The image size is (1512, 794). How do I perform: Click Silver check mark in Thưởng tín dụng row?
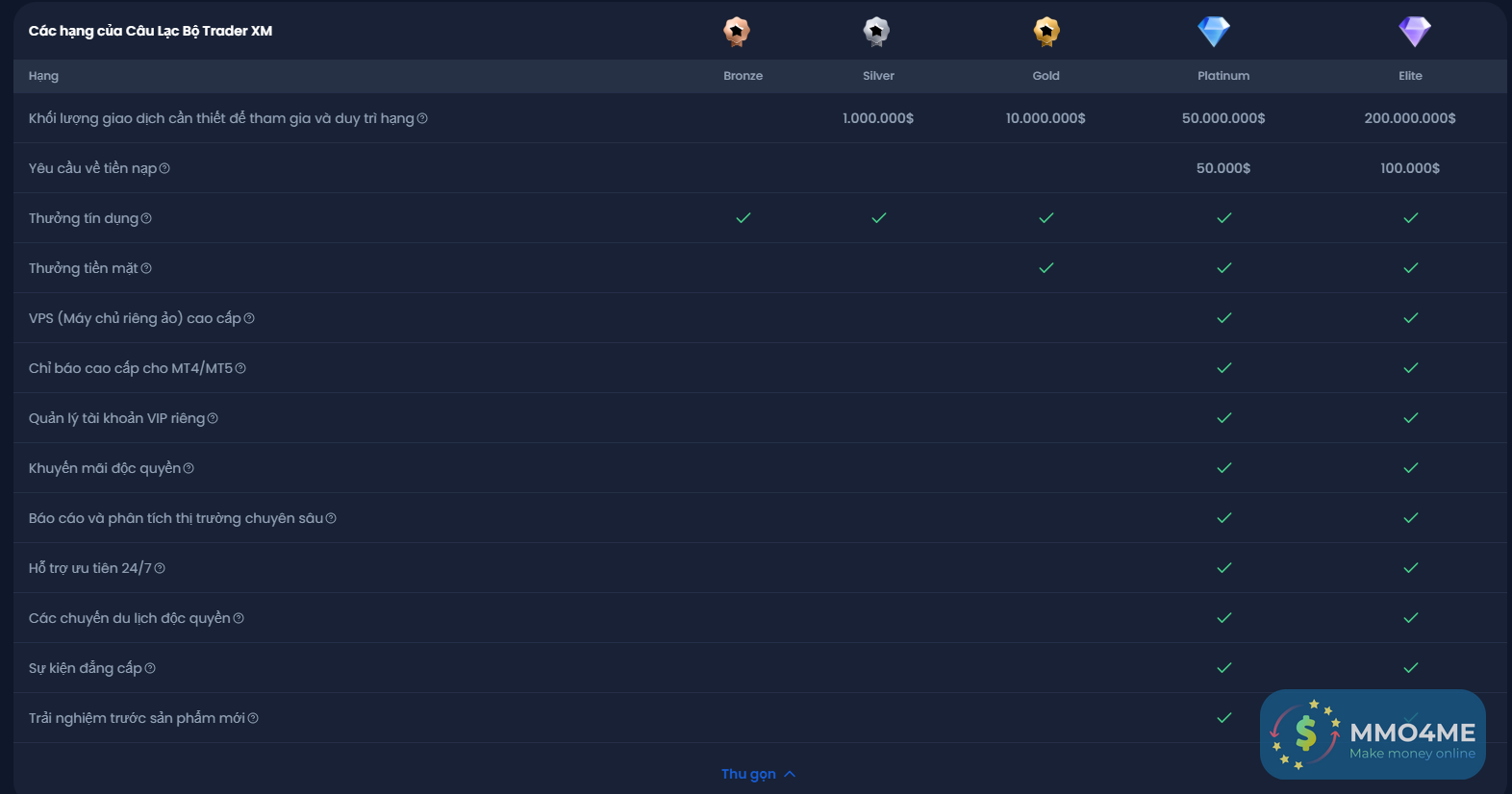point(879,218)
